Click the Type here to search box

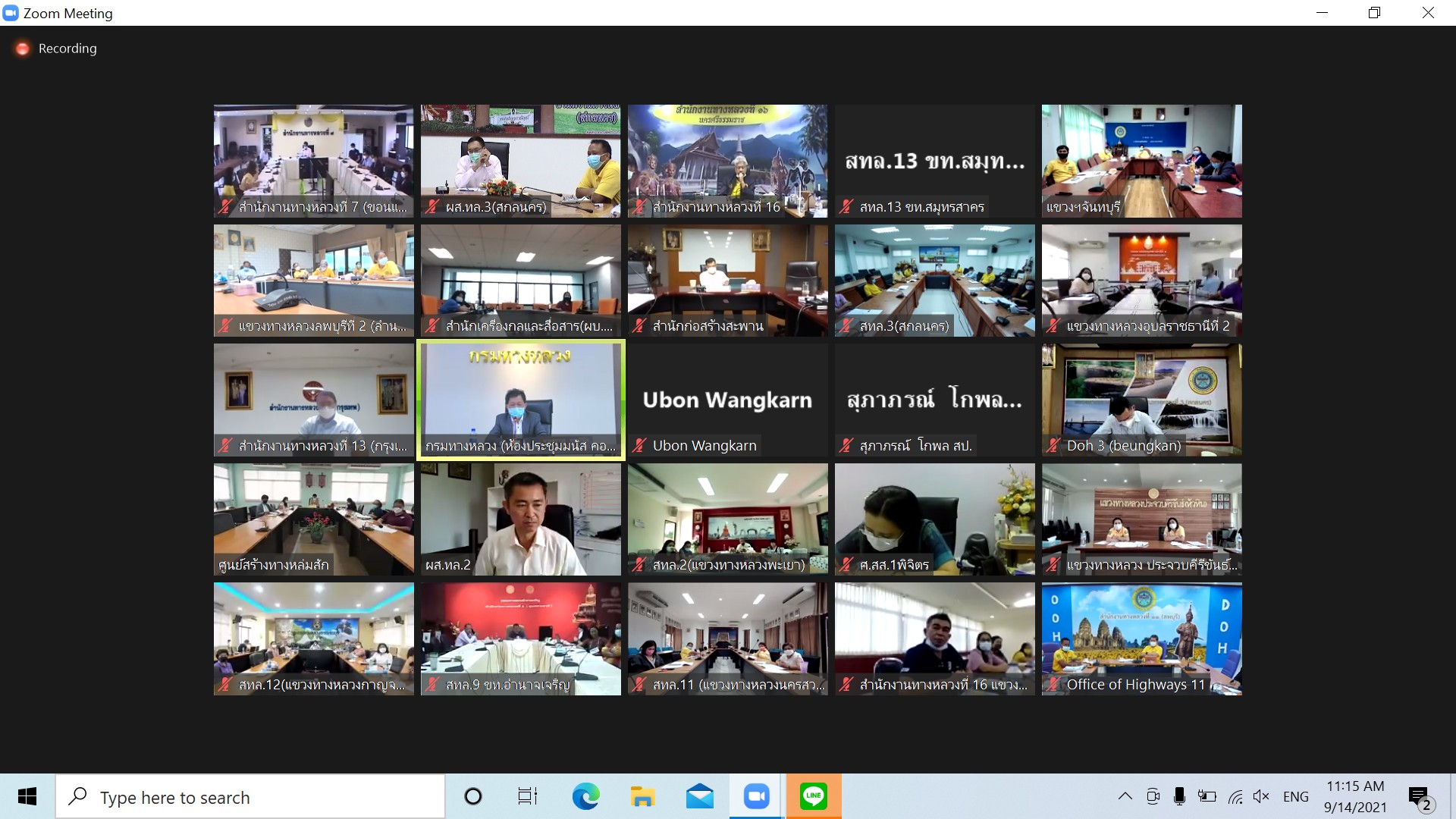(x=250, y=797)
